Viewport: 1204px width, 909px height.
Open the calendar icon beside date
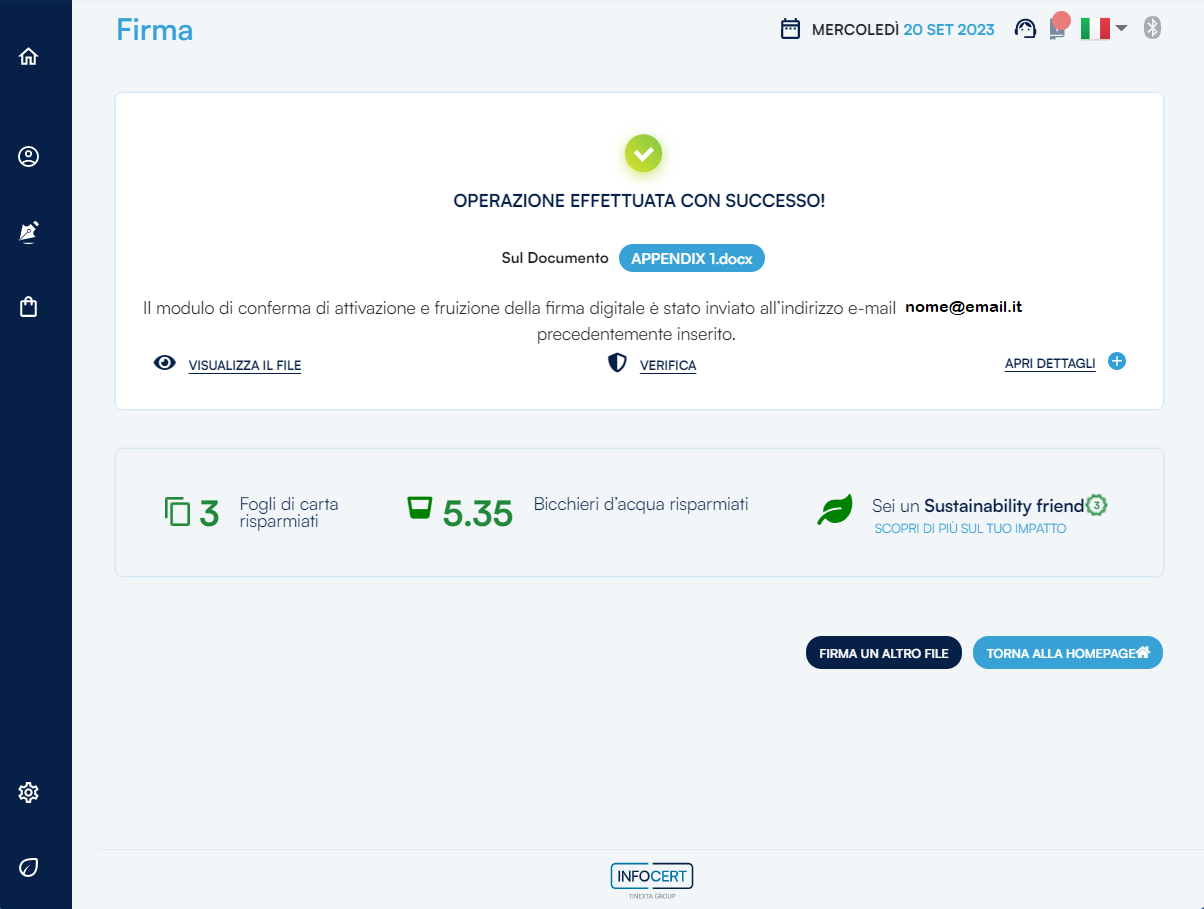coord(790,29)
